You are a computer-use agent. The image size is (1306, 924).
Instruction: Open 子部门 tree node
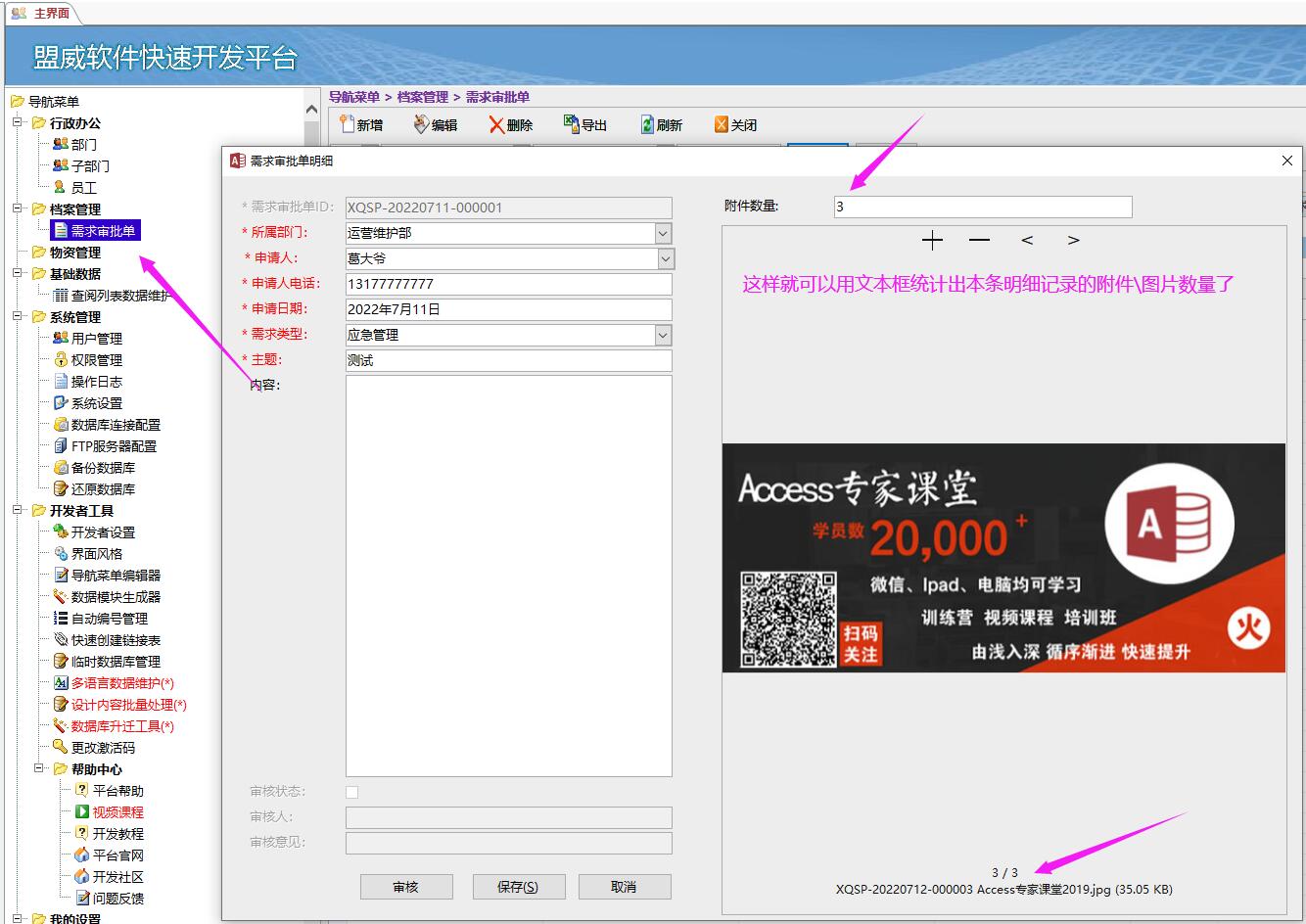(x=90, y=166)
